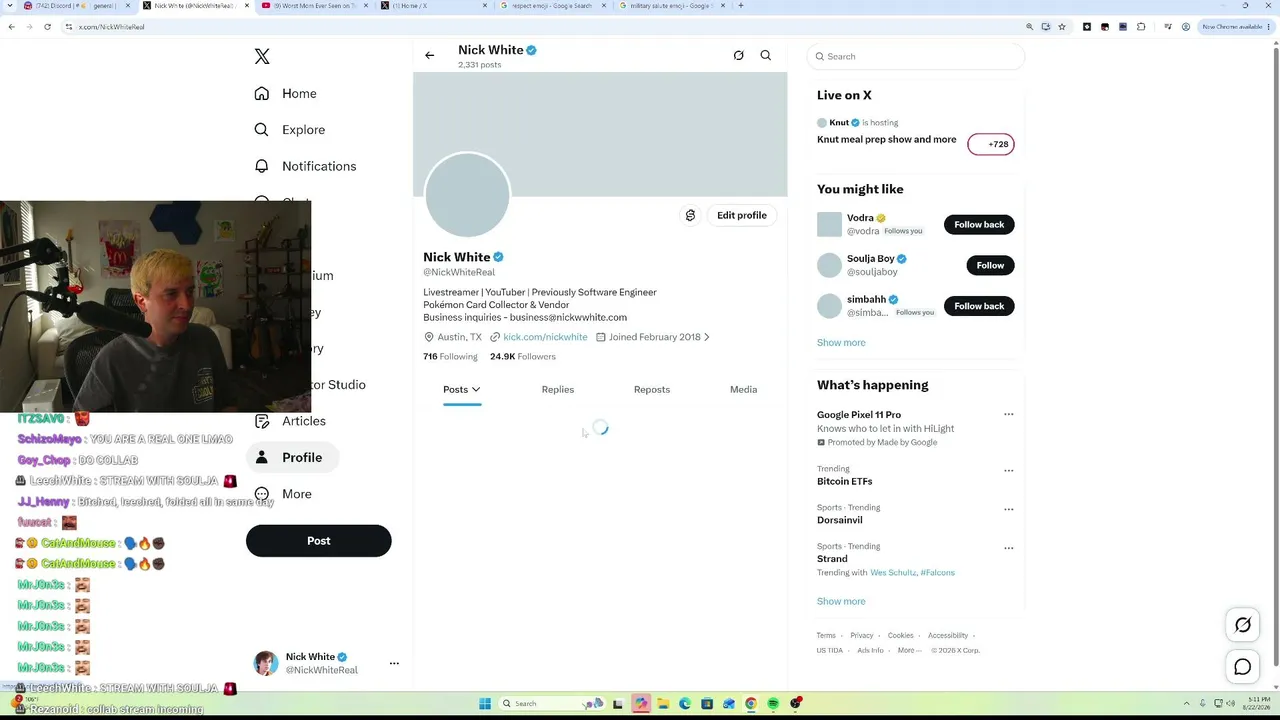Open the Terms footer link
1280x720 pixels.
point(826,636)
